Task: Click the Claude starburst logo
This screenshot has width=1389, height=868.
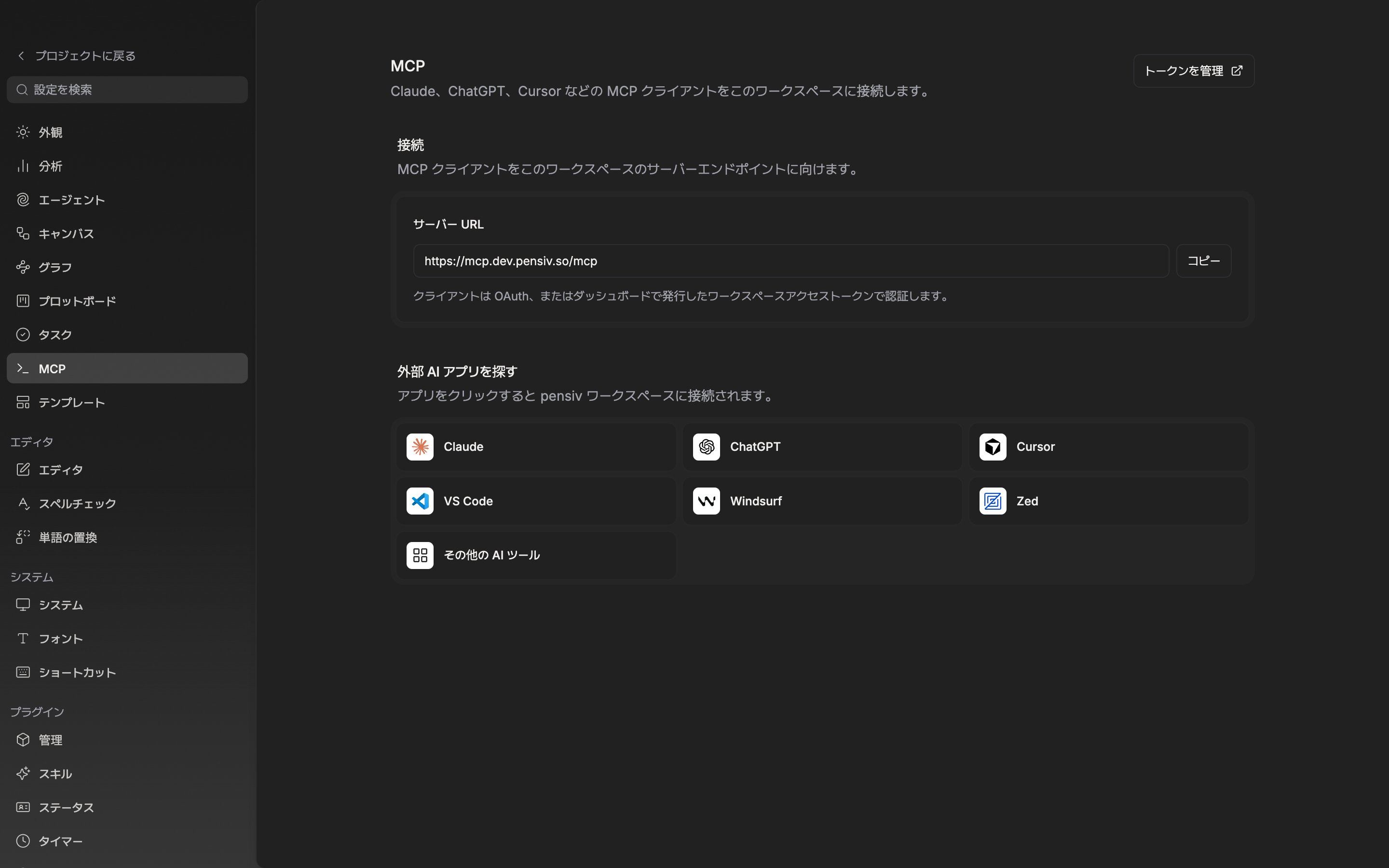Action: (420, 447)
